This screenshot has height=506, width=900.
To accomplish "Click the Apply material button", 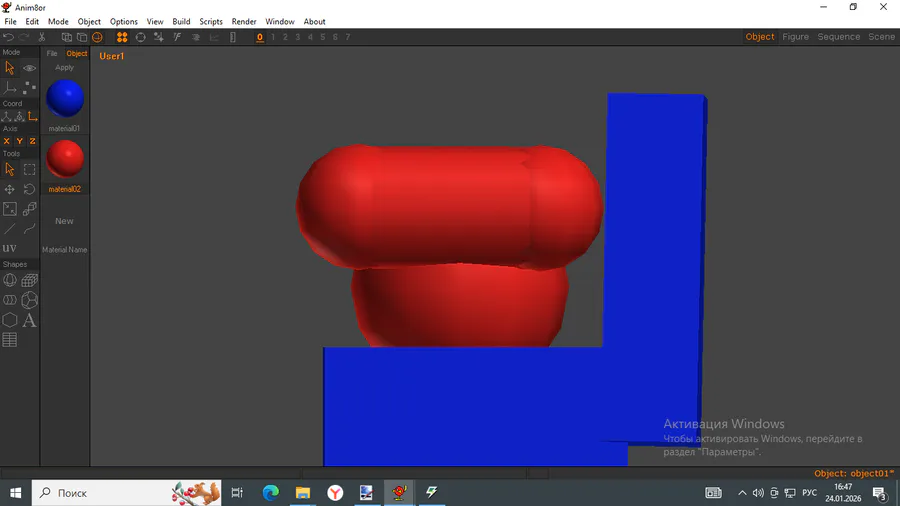I will [64, 68].
